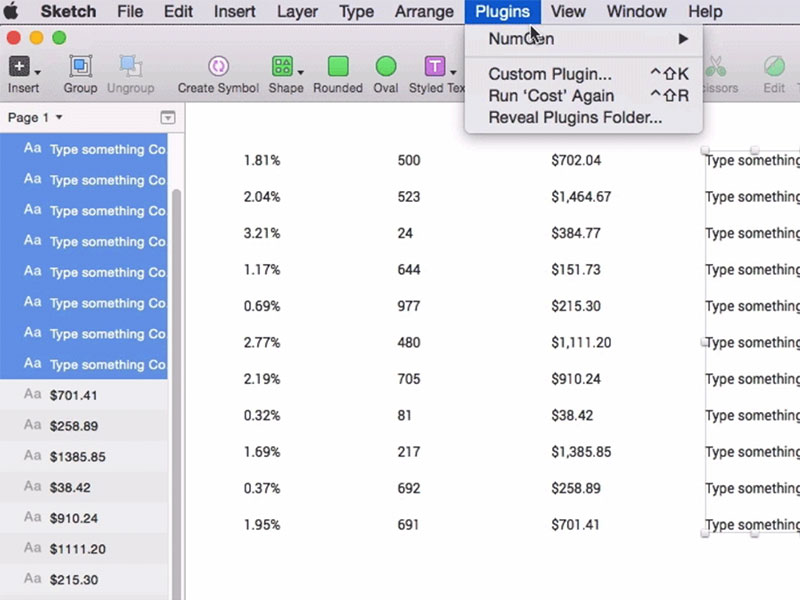Open the Help menu
This screenshot has height=600, width=800.
tap(705, 11)
